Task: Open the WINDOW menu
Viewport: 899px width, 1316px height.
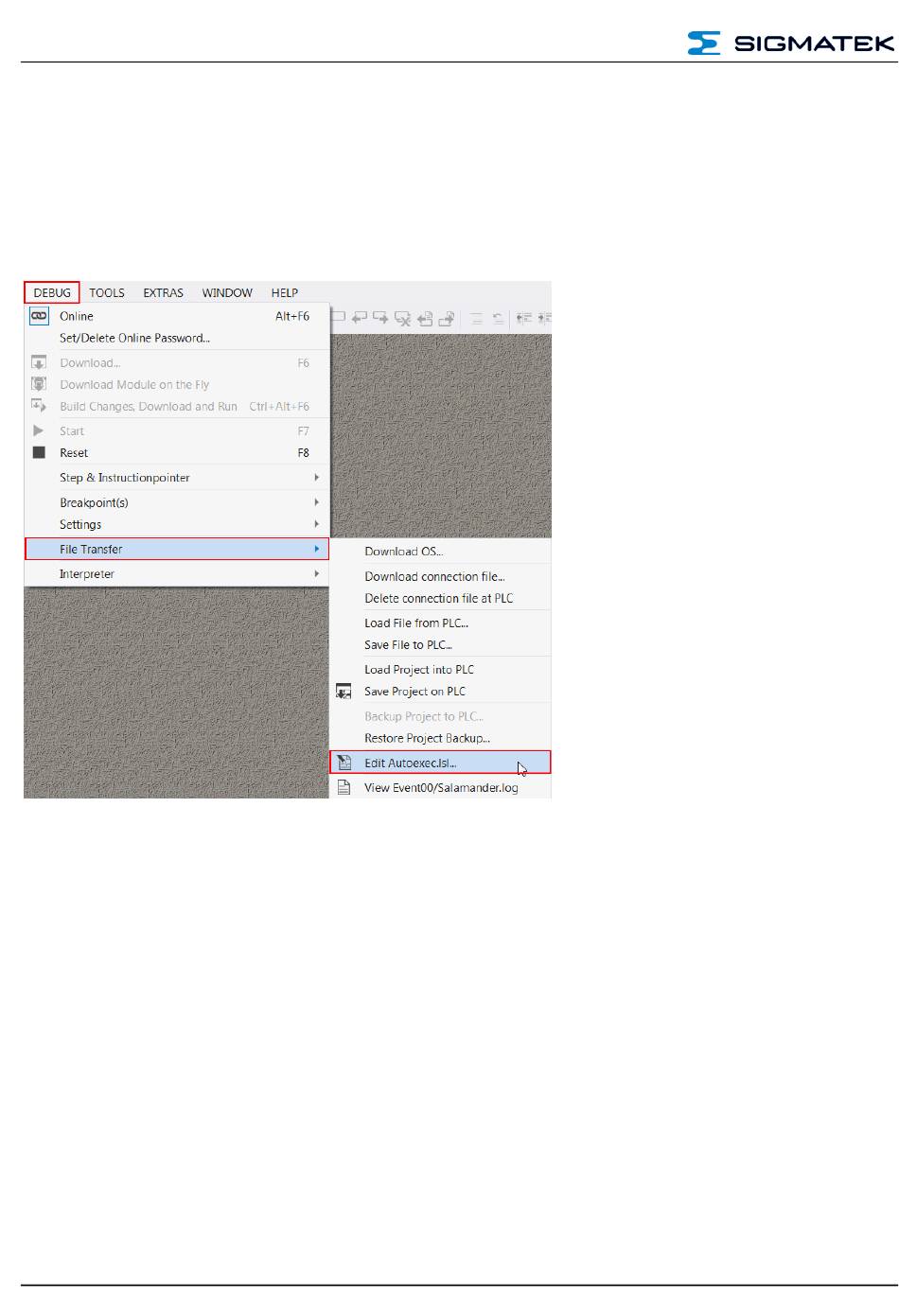Action: click(x=227, y=292)
